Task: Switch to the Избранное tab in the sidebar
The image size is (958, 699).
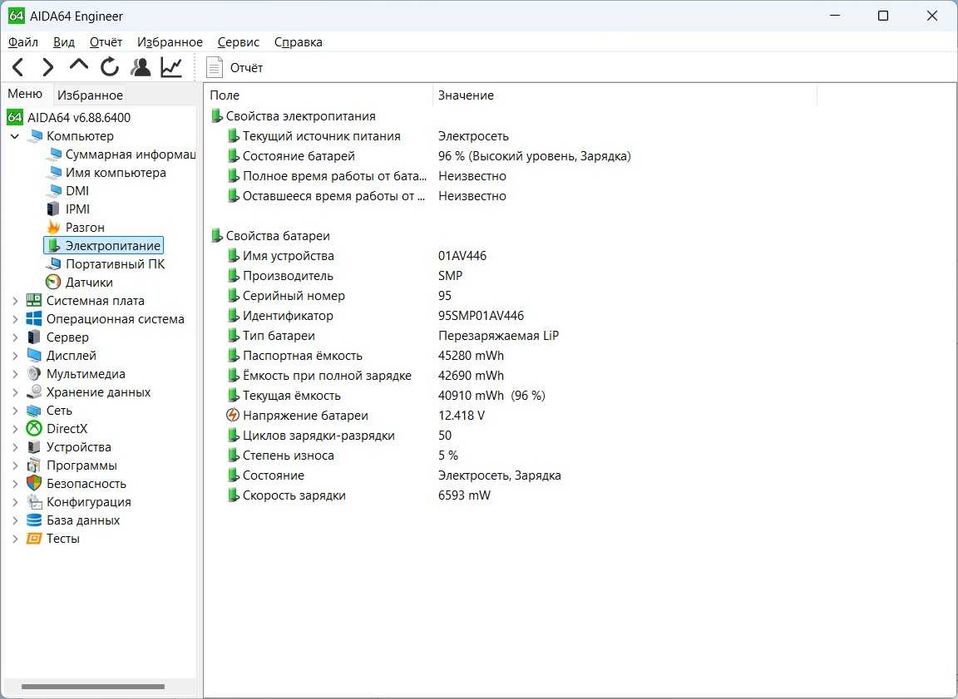Action: point(90,95)
